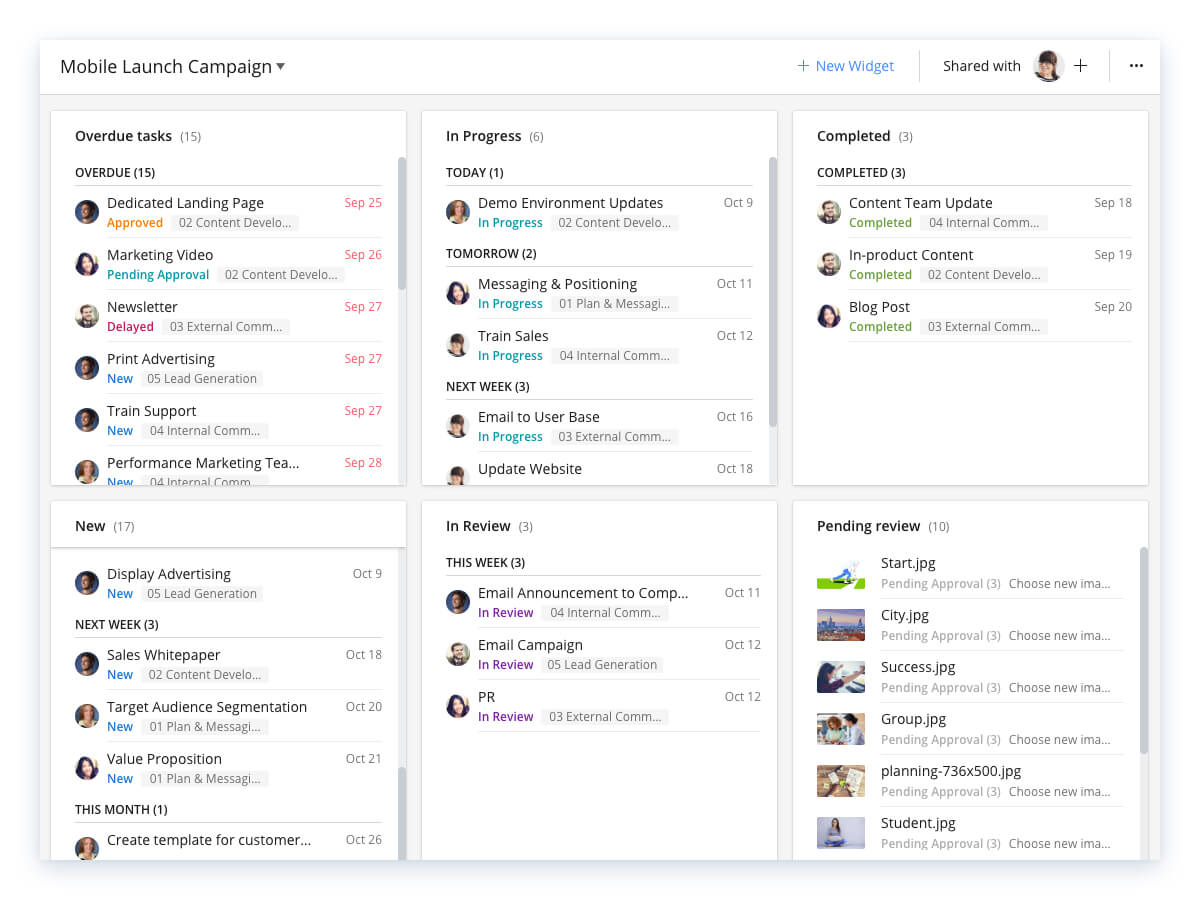Click the 05 Lead Generation tag on Print Advertising
This screenshot has width=1200, height=900.
click(202, 379)
